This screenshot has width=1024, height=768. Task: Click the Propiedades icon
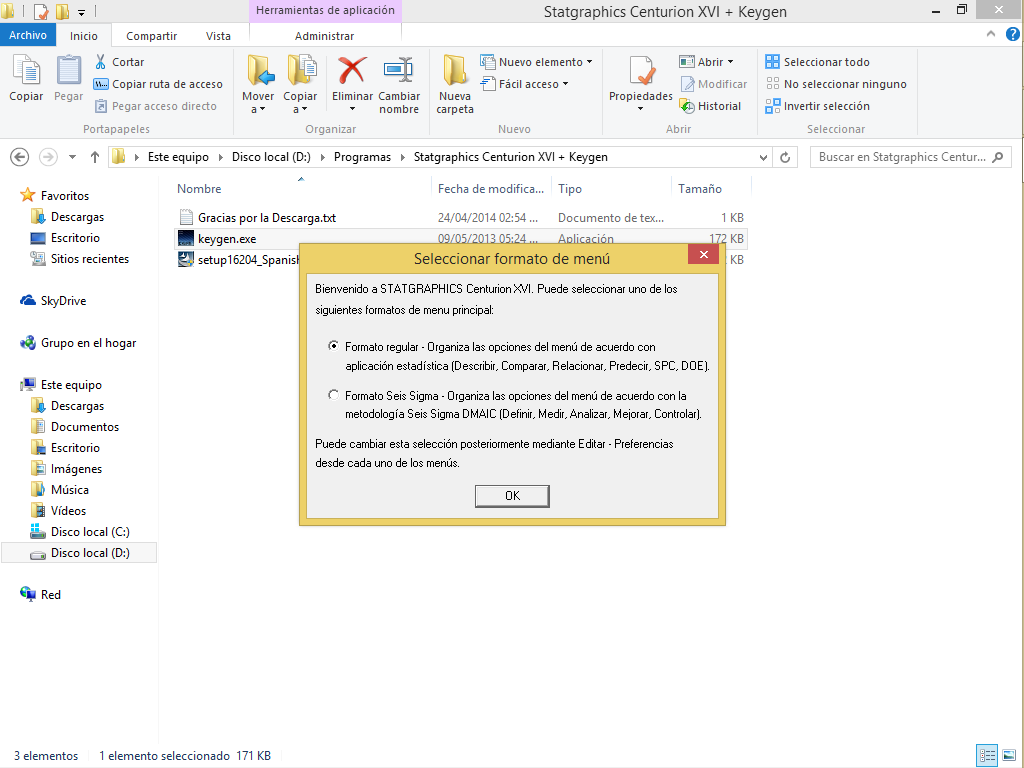click(x=641, y=71)
